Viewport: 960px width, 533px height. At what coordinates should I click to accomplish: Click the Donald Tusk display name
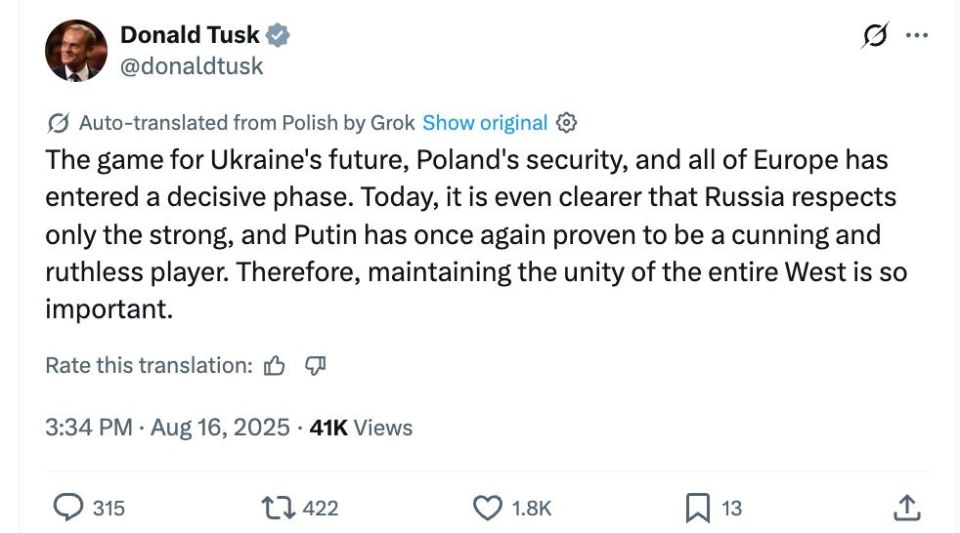point(190,35)
